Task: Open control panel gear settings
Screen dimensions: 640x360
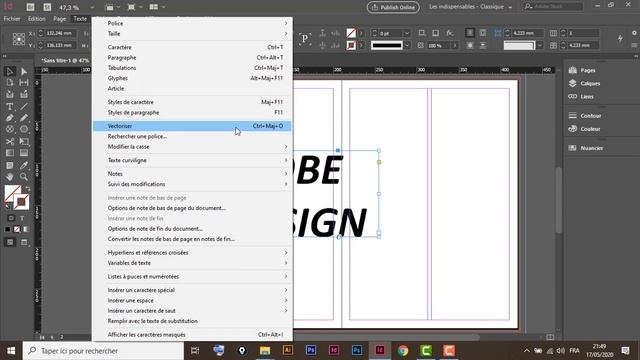Action: click(634, 33)
